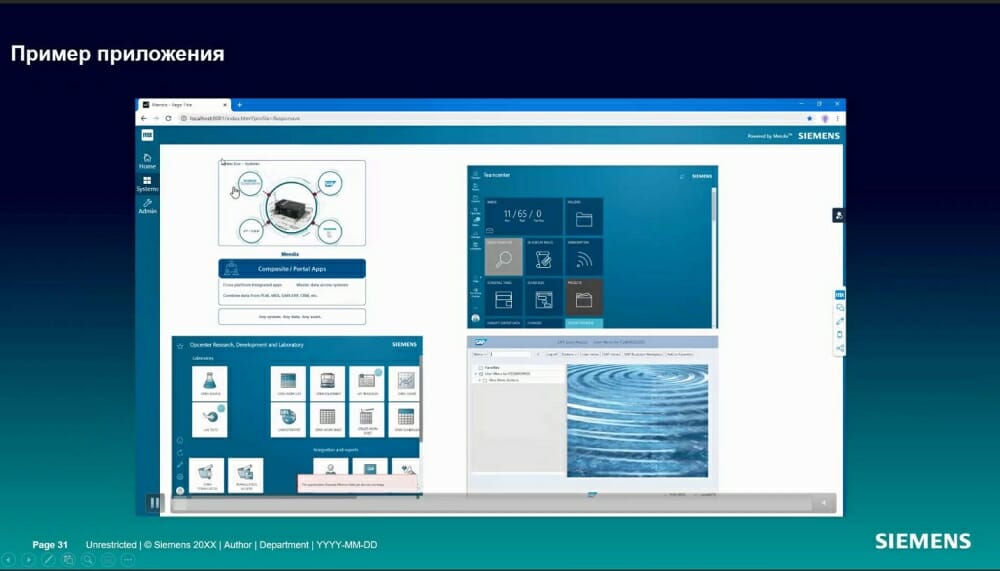Open the equipment monitor tile in Opcenter
The width and height of the screenshot is (1000, 571).
coord(327,383)
